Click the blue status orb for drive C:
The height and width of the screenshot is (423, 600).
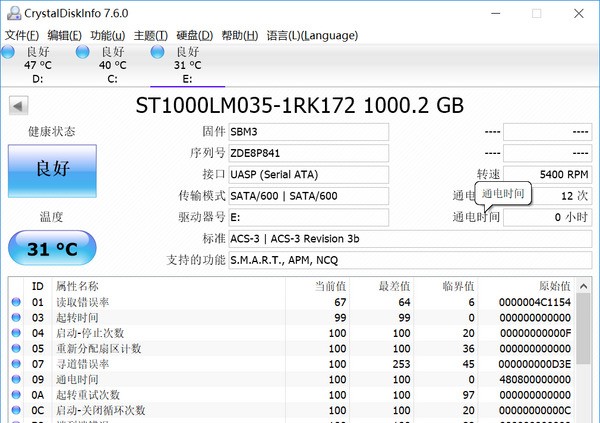coord(83,52)
